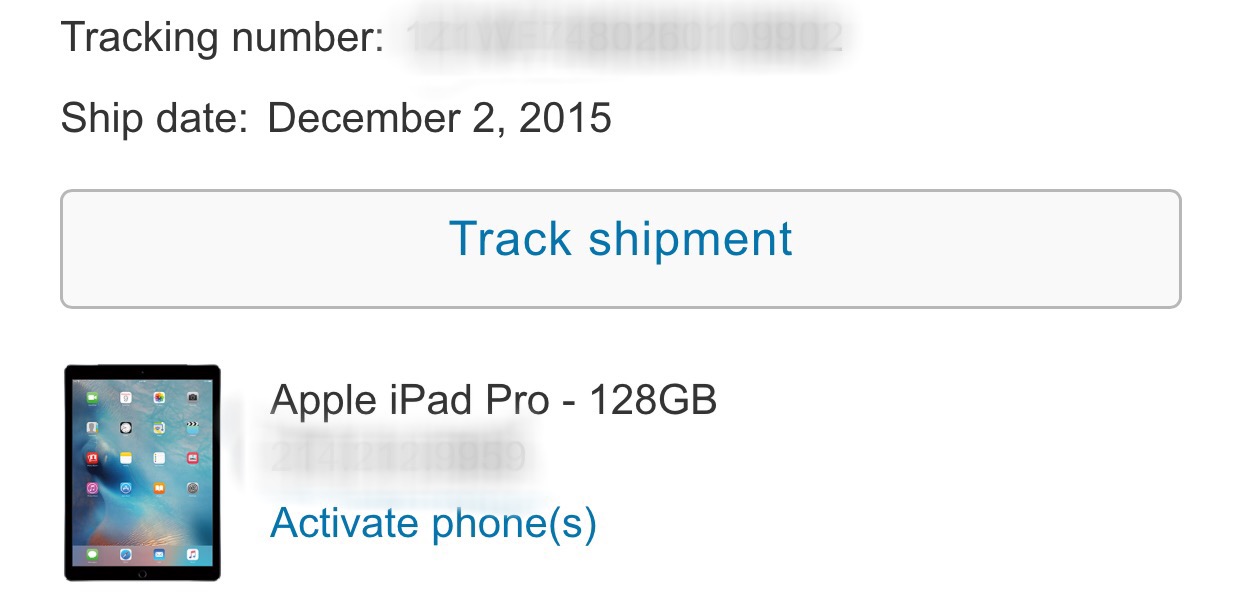Screen dimensions: 1242x599
Task: Click the Music icon in iPad dock
Action: 193,554
